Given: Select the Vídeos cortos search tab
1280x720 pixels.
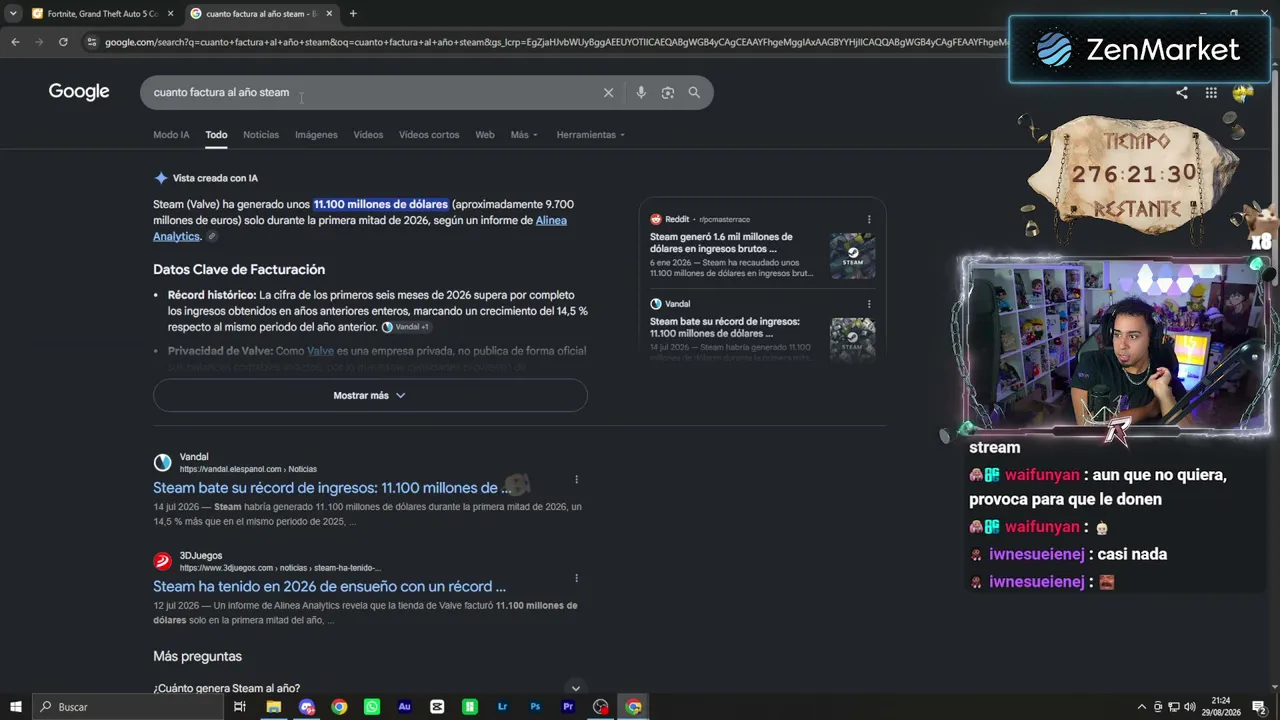Looking at the screenshot, I should (x=429, y=135).
